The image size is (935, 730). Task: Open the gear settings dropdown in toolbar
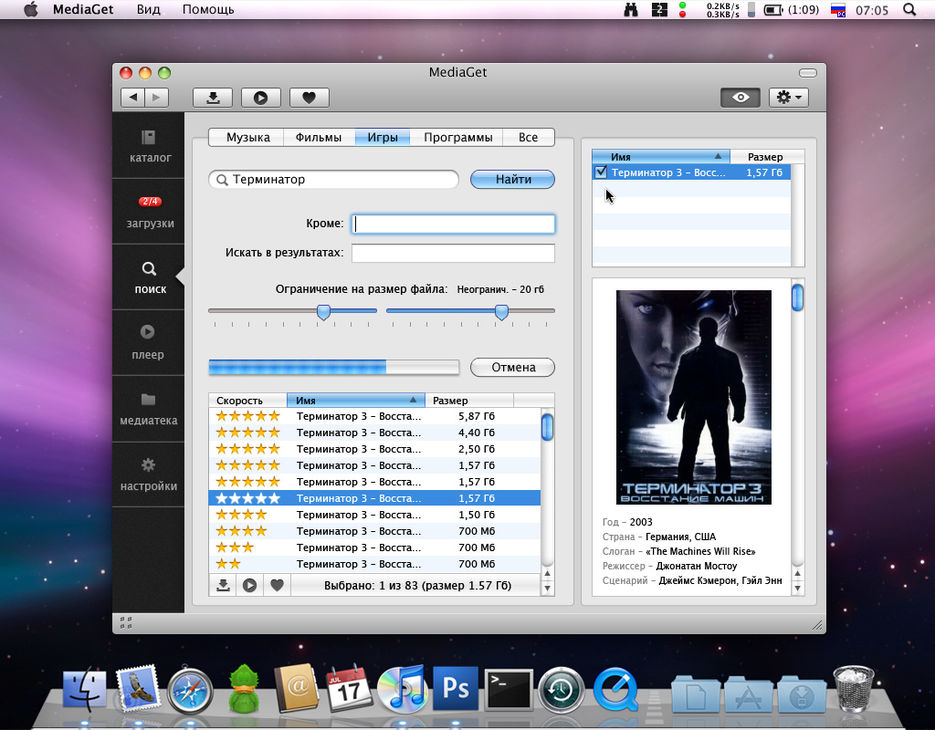[789, 97]
